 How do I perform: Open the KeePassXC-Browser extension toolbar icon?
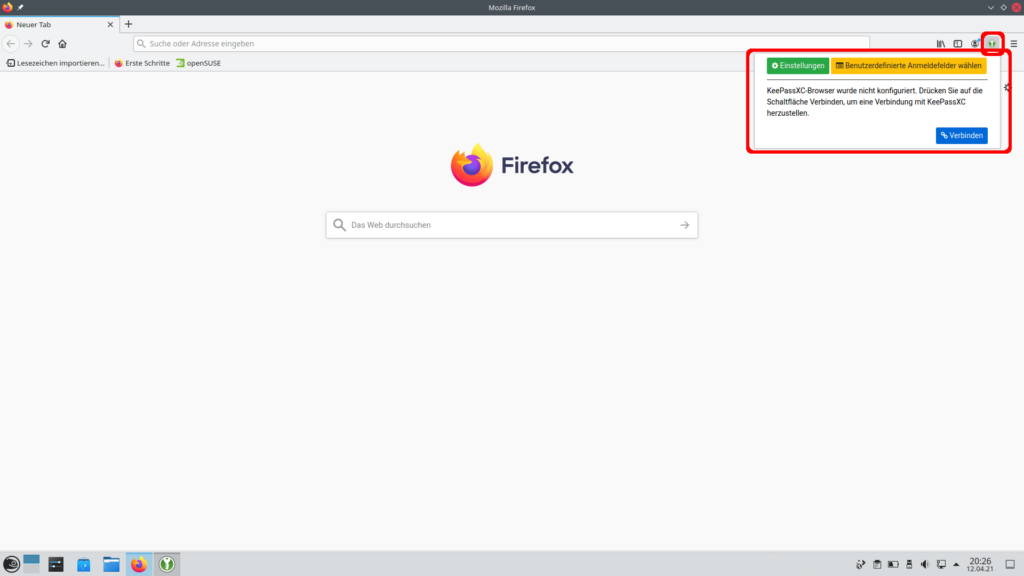992,44
